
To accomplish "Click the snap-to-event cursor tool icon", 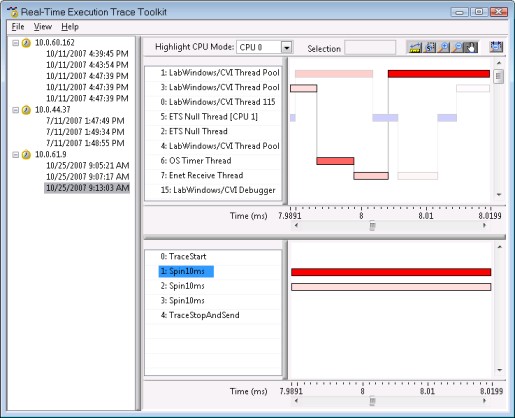I will coord(429,47).
